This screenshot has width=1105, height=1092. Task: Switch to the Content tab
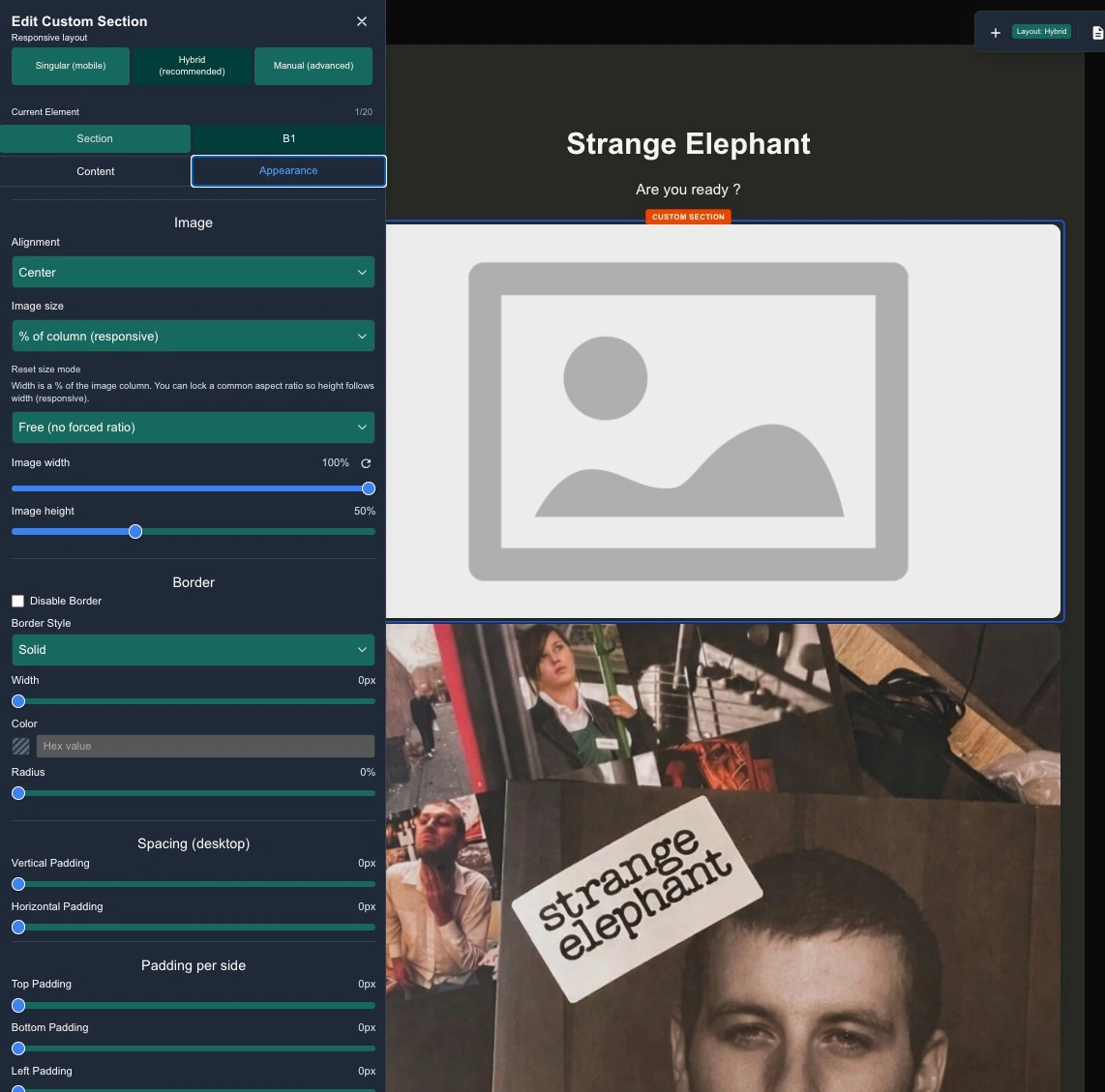(95, 171)
